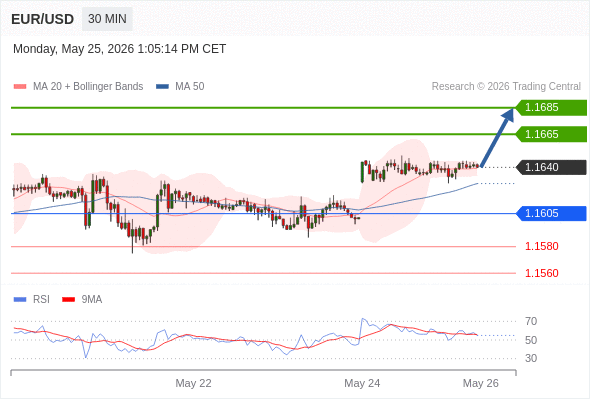Screen dimensions: 590x400
Task: Click the pink MA 20 Bollinger legend swatch
Action: click(20, 87)
